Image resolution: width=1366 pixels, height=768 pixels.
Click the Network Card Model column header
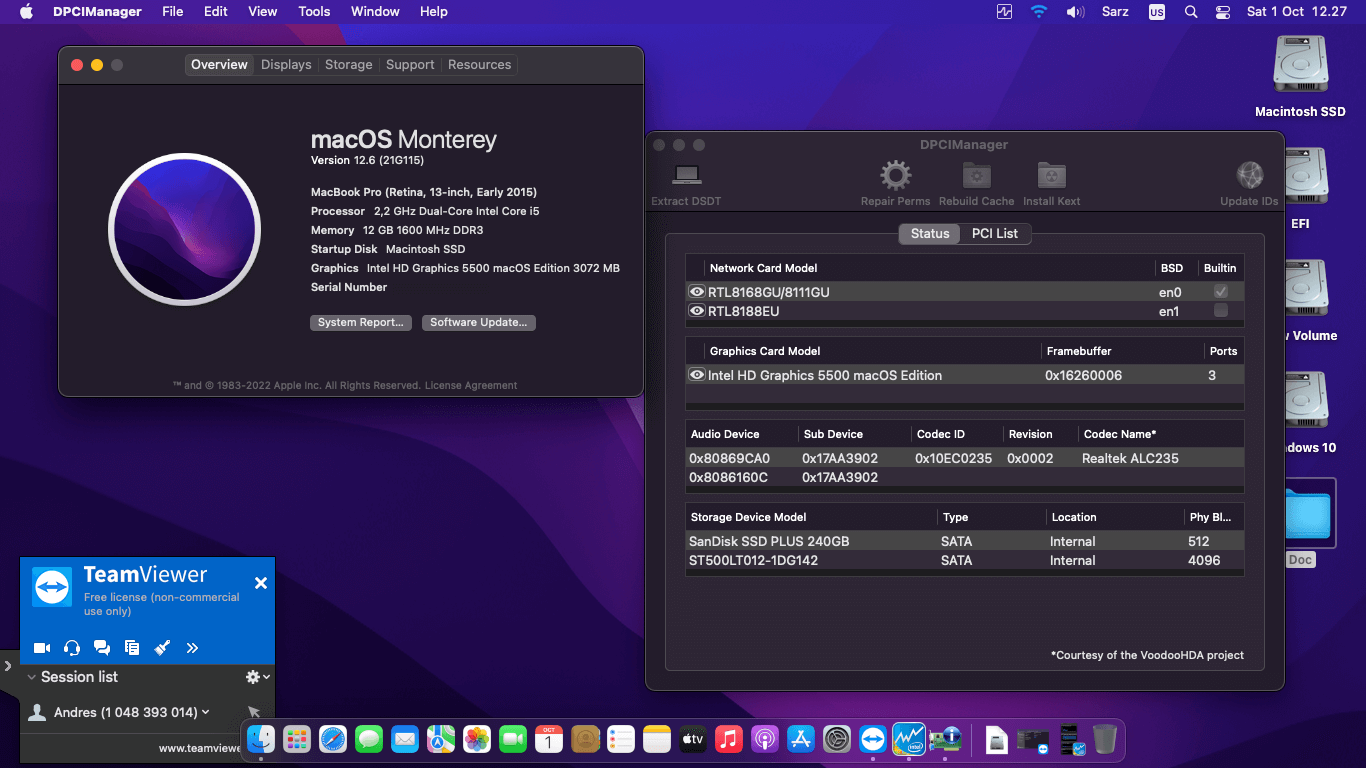(763, 268)
